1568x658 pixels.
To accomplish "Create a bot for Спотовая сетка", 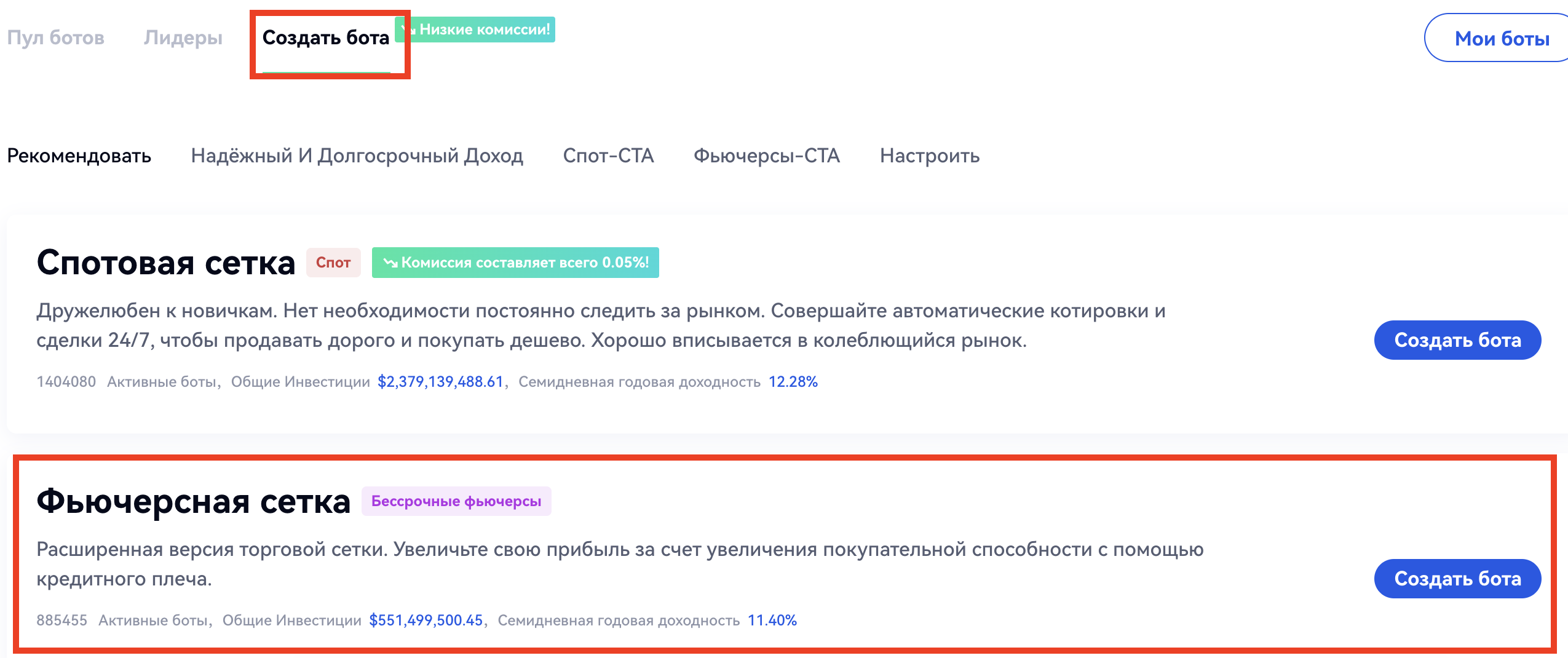I will pos(1457,340).
